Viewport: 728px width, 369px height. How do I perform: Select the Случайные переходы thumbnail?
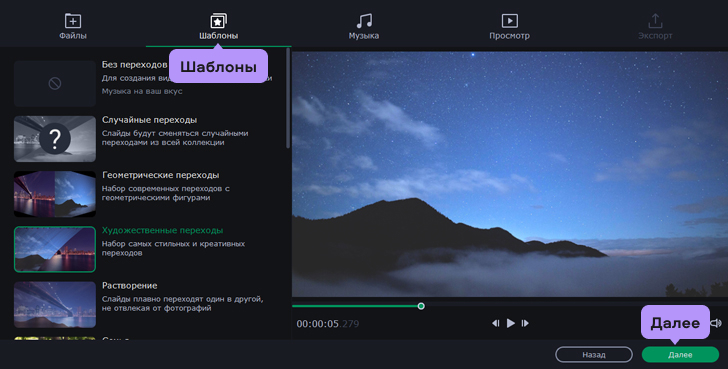pos(55,139)
